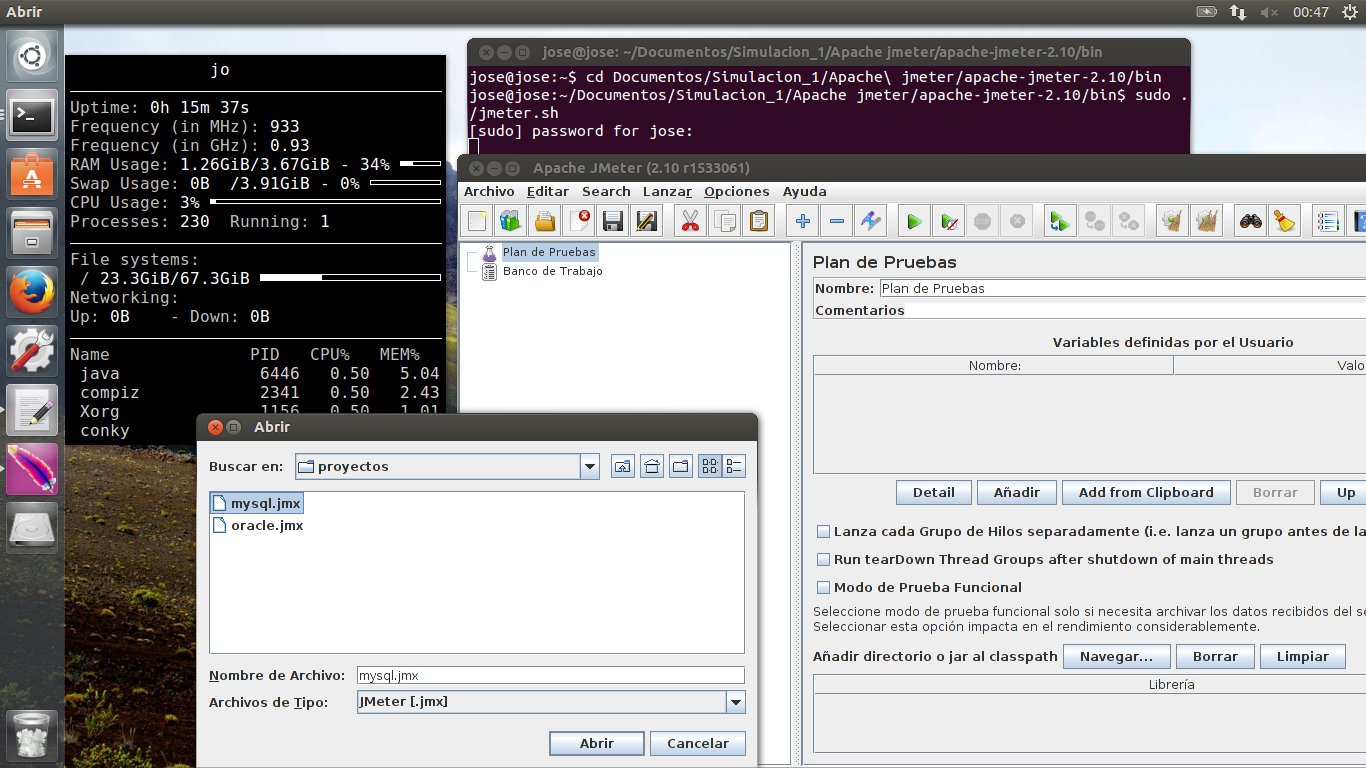1366x768 pixels.
Task: Click the Nombre column header in variables table
Action: point(994,366)
